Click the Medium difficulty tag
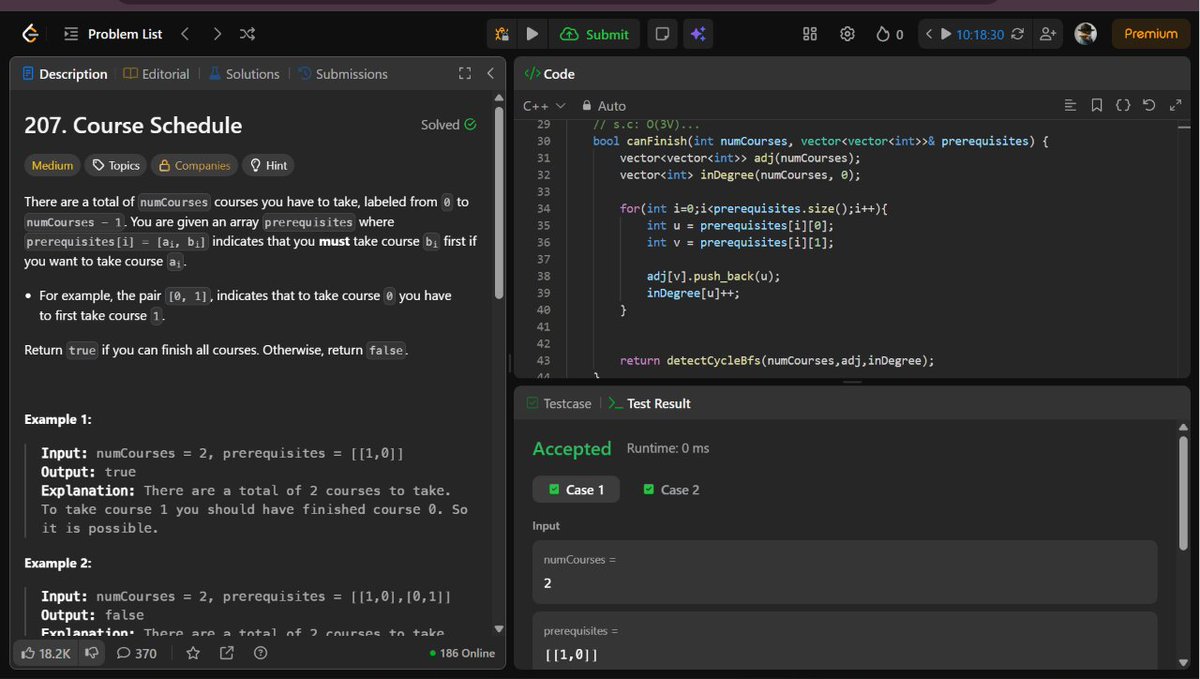The image size is (1200, 679). [x=52, y=165]
